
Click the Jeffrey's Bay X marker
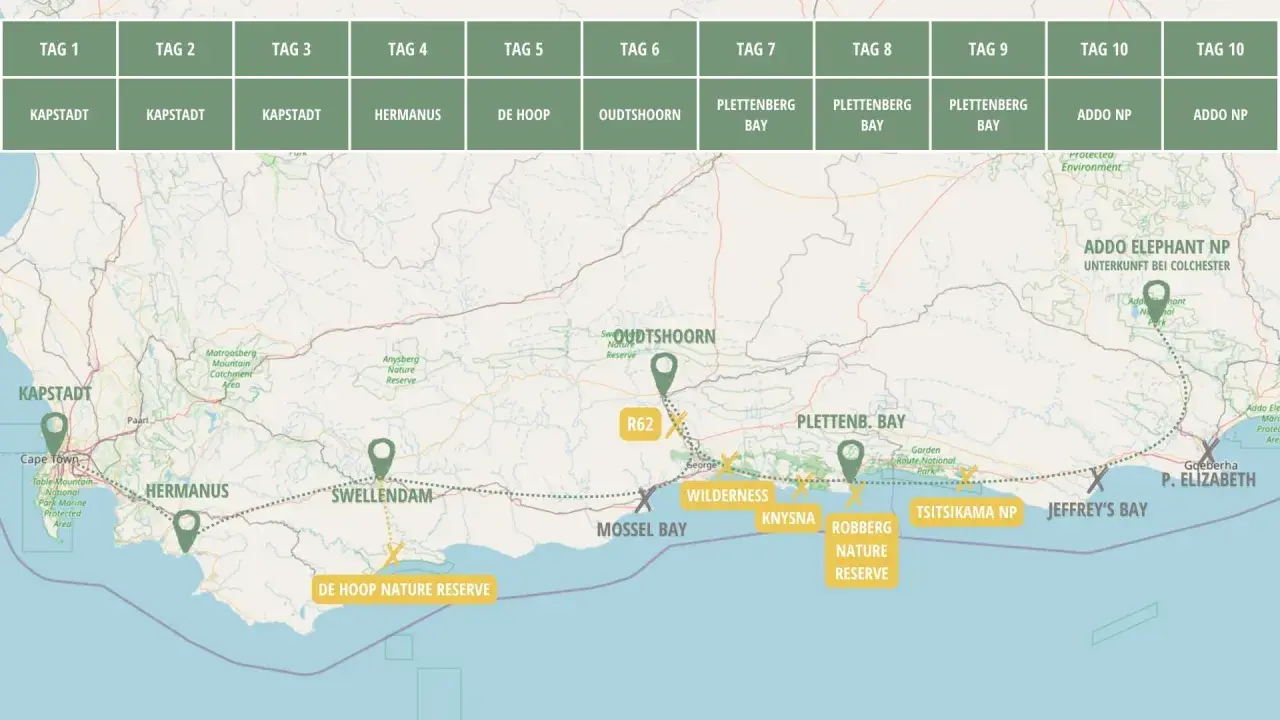[x=1097, y=479]
